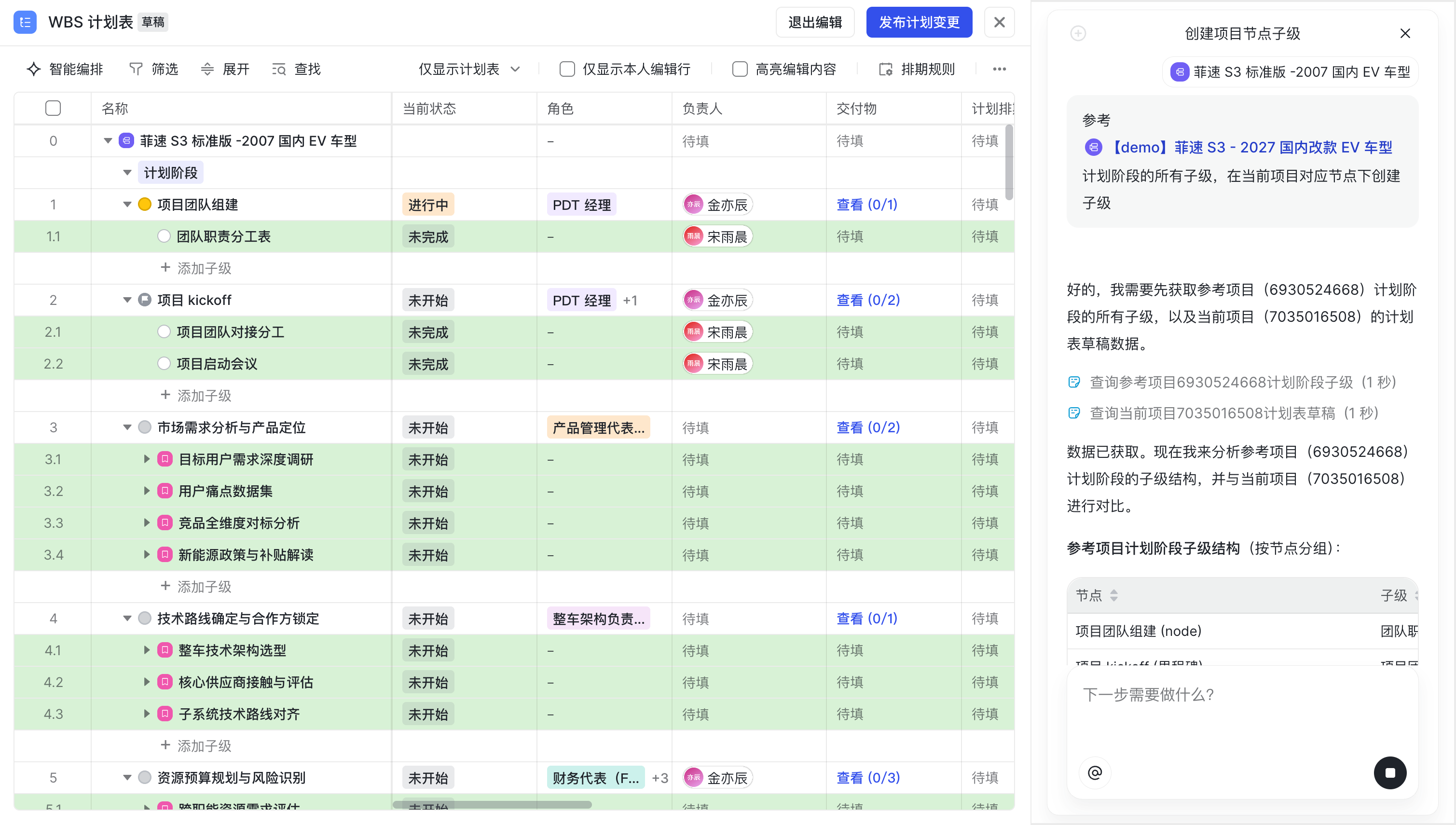The image size is (1456, 825).
Task: Expand the 新能源政策与补贴解读 row
Action: (x=146, y=554)
